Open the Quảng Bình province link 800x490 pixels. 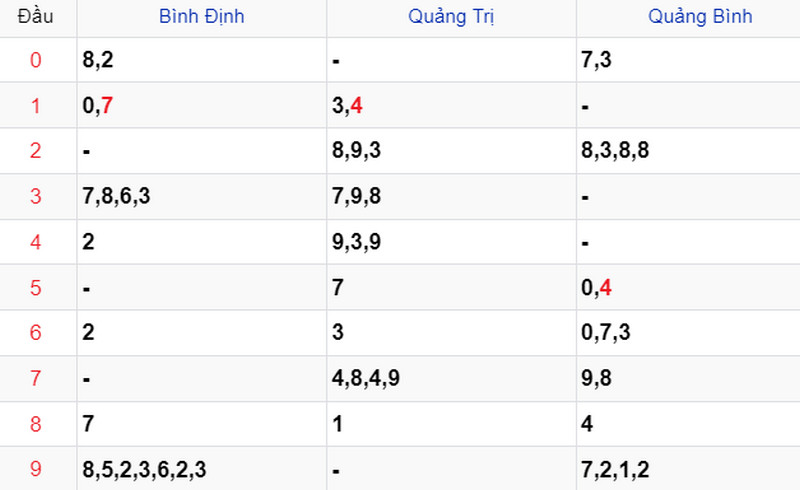tap(700, 17)
